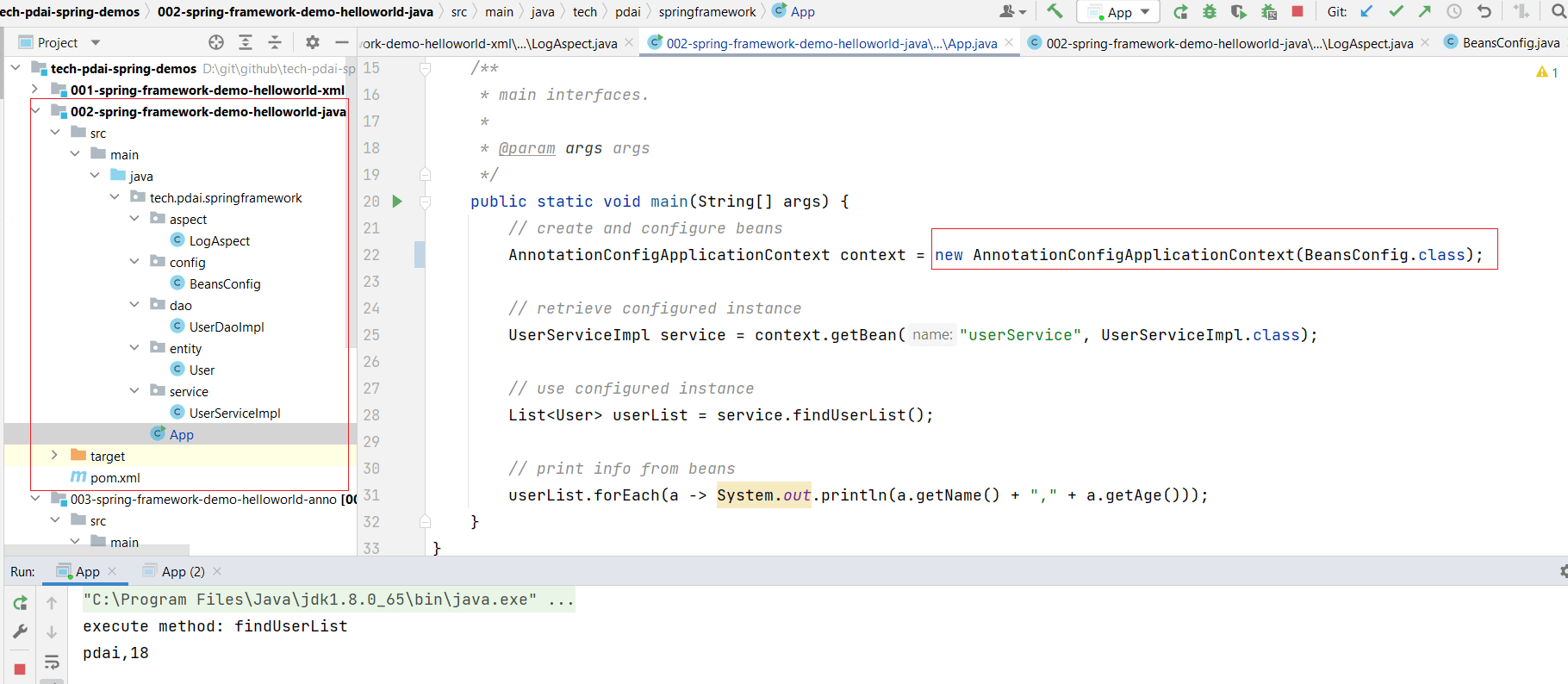The width and height of the screenshot is (1568, 684).
Task: Expand the target folder in project tree
Action: (54, 456)
